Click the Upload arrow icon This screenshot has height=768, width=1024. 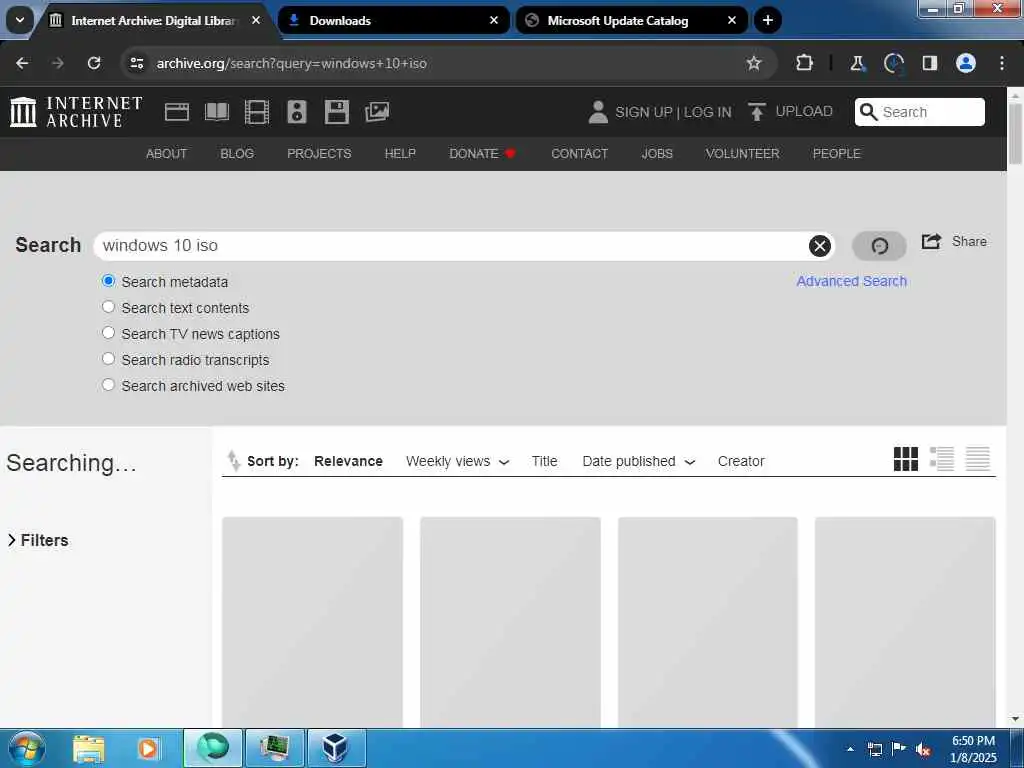coord(756,112)
